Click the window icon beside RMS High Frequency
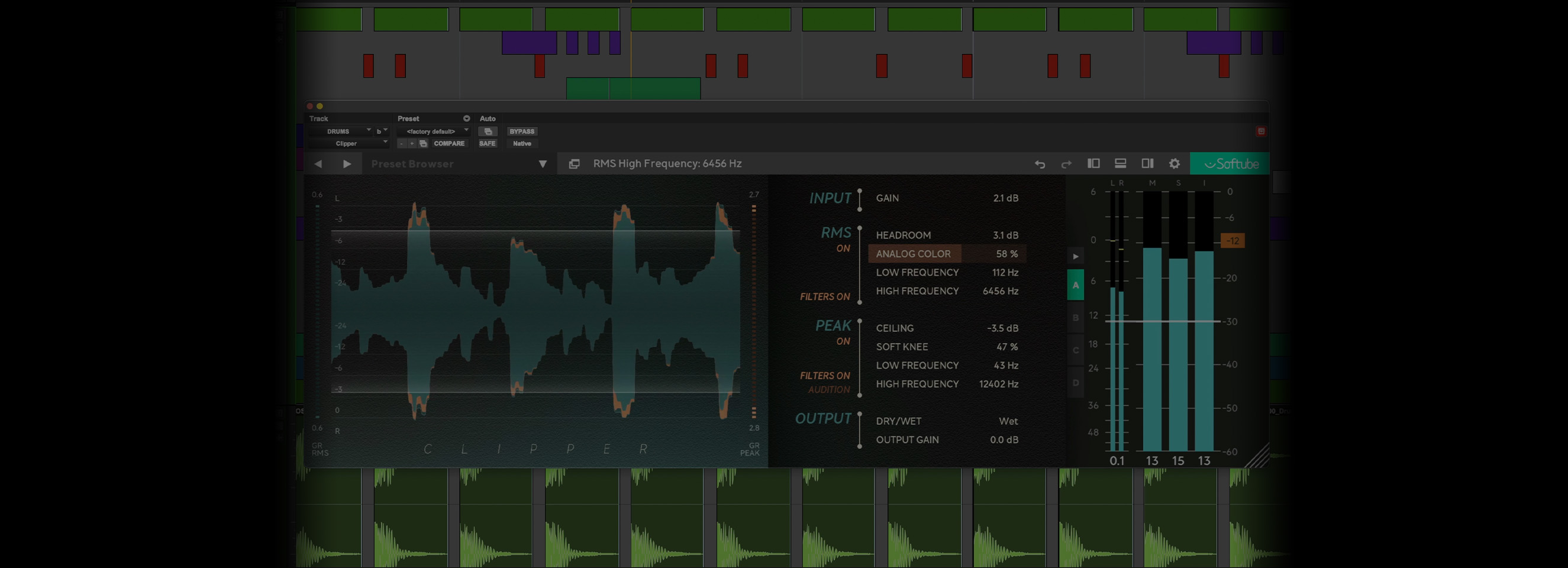This screenshot has height=568, width=1568. point(574,164)
